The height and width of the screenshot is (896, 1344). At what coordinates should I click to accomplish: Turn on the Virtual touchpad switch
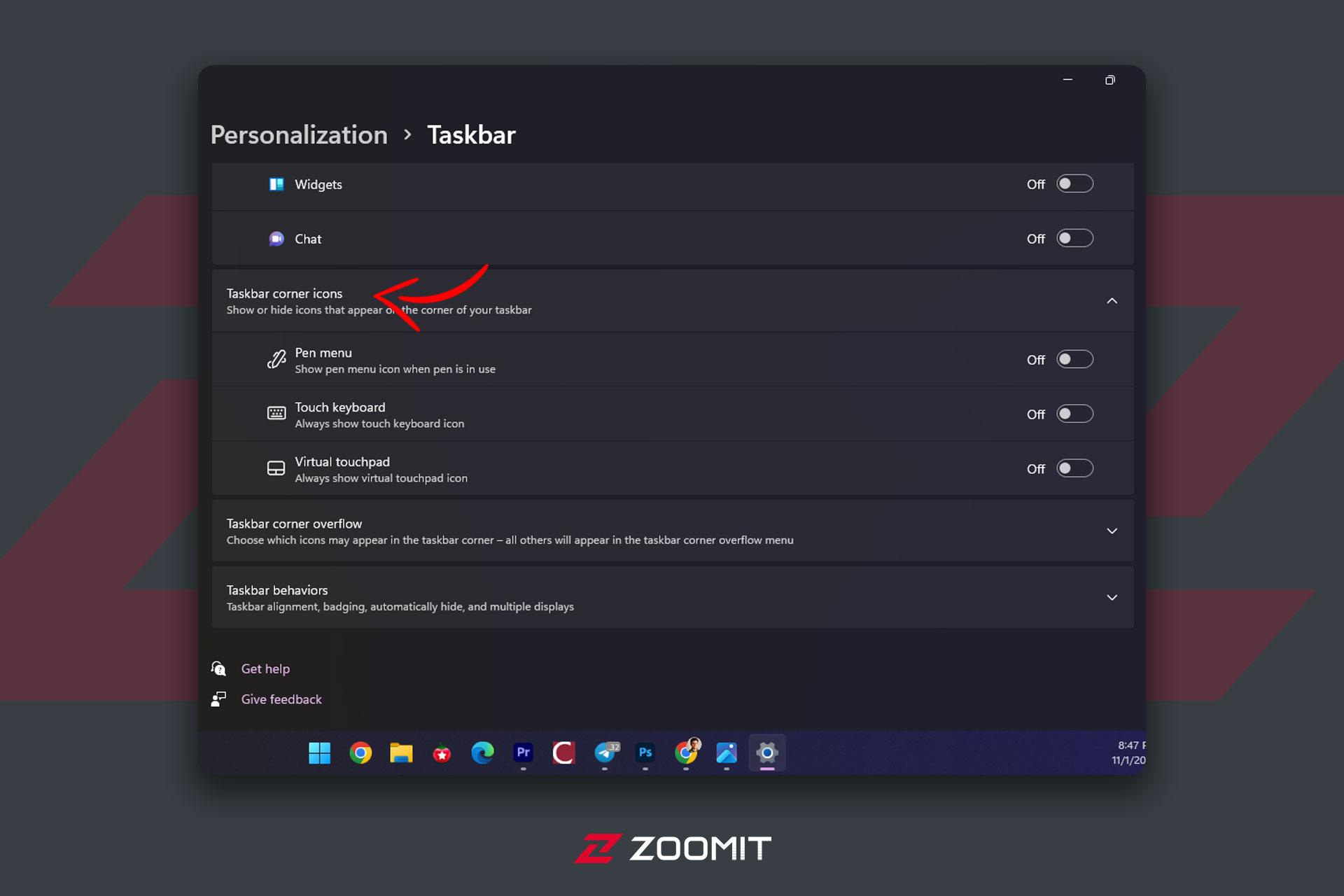[x=1074, y=469]
